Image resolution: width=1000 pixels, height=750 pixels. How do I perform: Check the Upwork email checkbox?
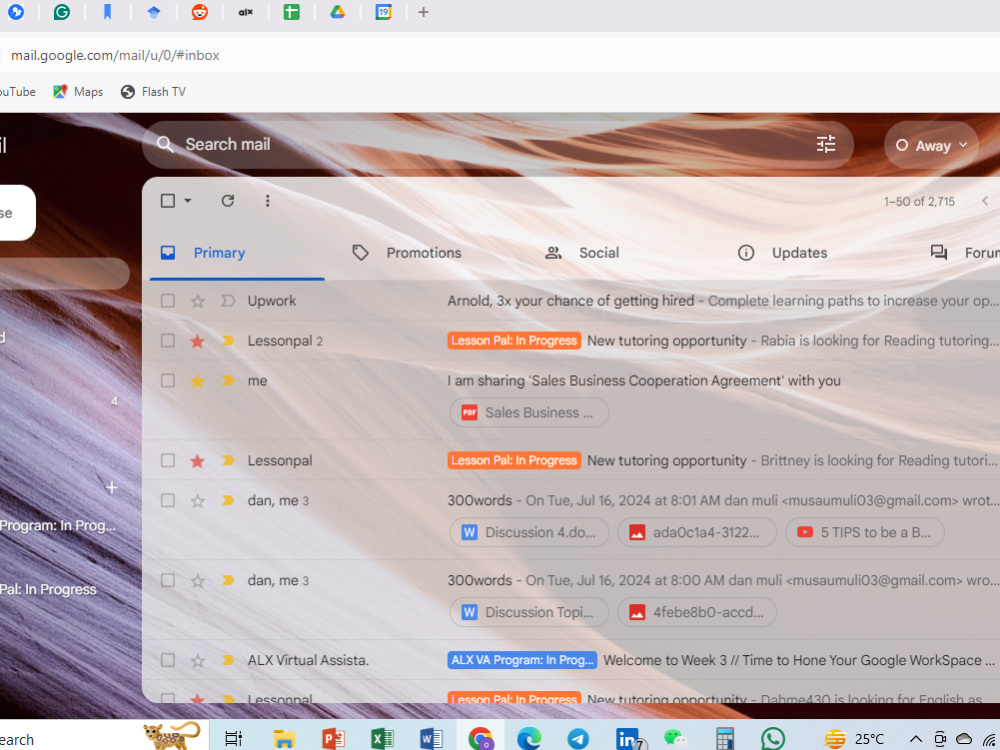point(168,301)
